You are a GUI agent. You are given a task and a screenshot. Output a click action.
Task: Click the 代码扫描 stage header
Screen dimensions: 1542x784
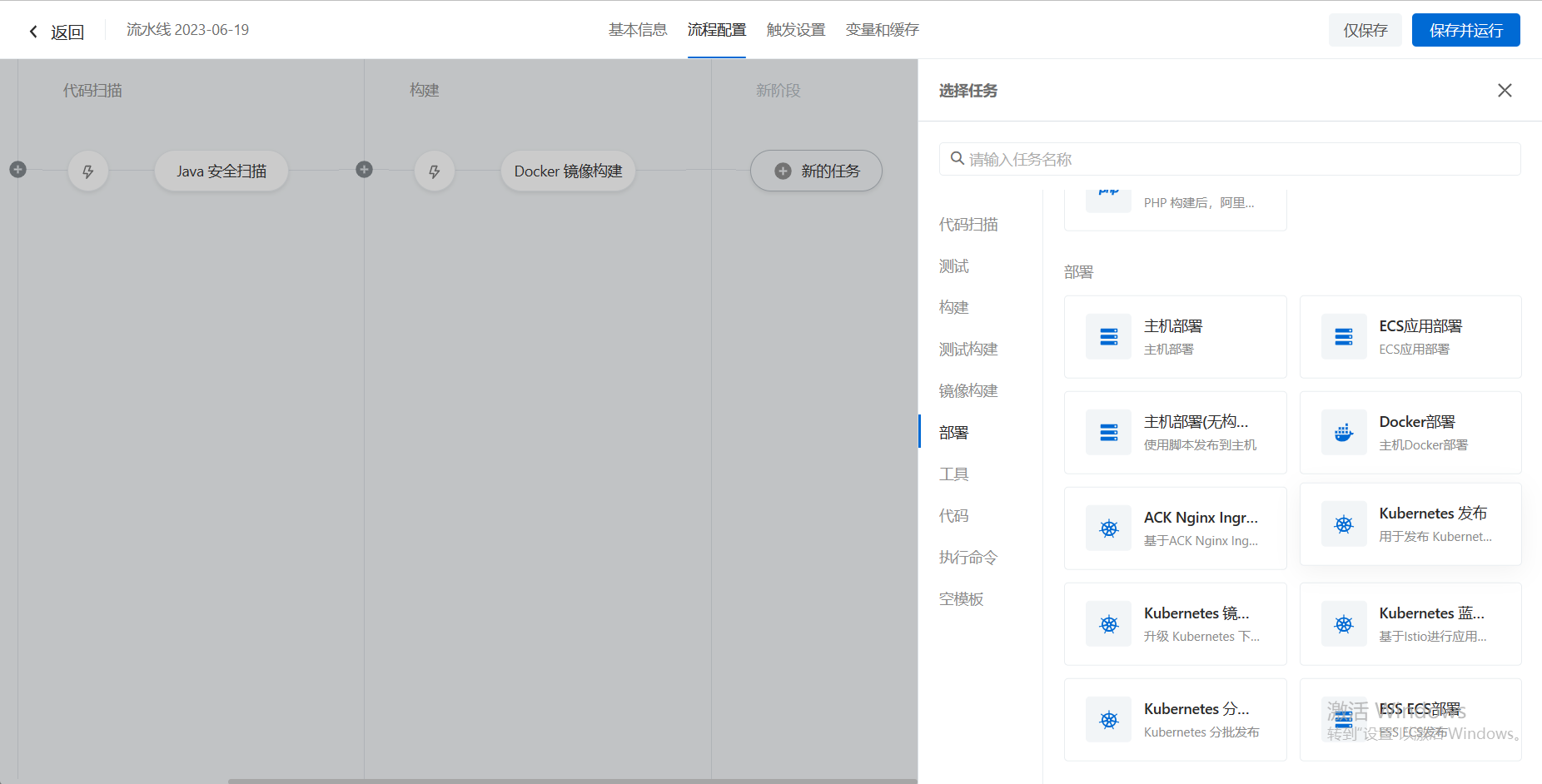pos(92,90)
